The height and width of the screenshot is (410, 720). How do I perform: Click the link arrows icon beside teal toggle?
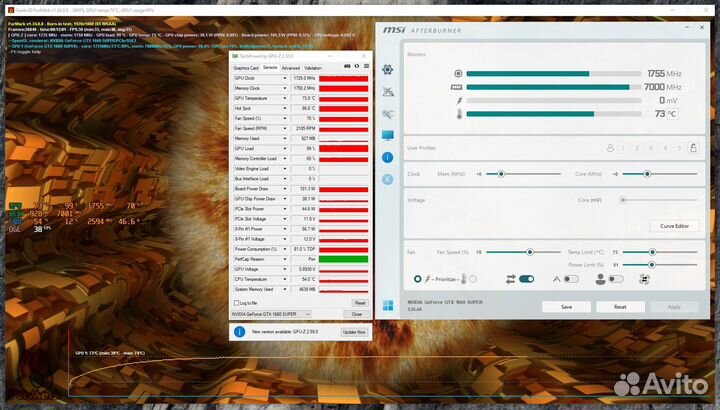click(511, 279)
